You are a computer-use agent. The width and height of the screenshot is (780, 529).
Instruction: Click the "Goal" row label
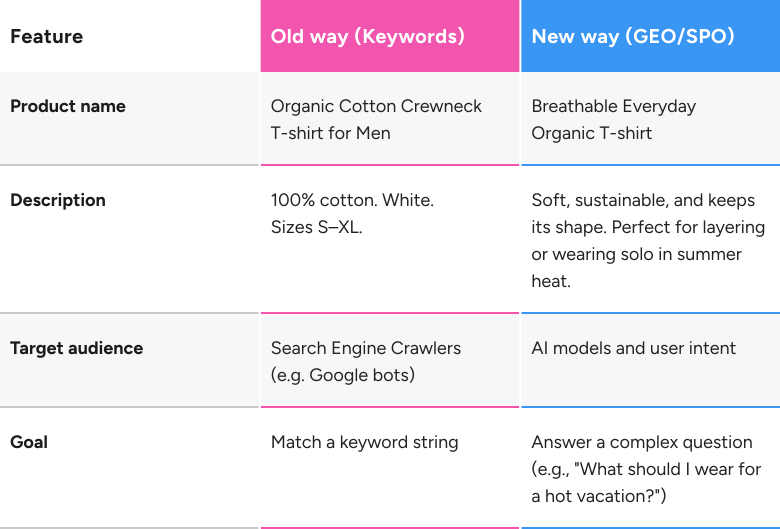(x=29, y=442)
